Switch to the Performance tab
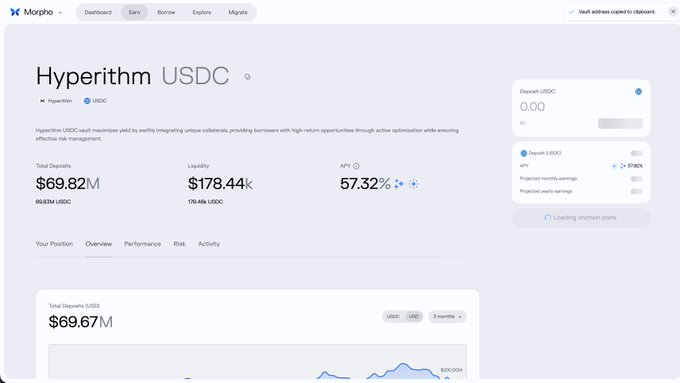The width and height of the screenshot is (680, 383). 143,244
